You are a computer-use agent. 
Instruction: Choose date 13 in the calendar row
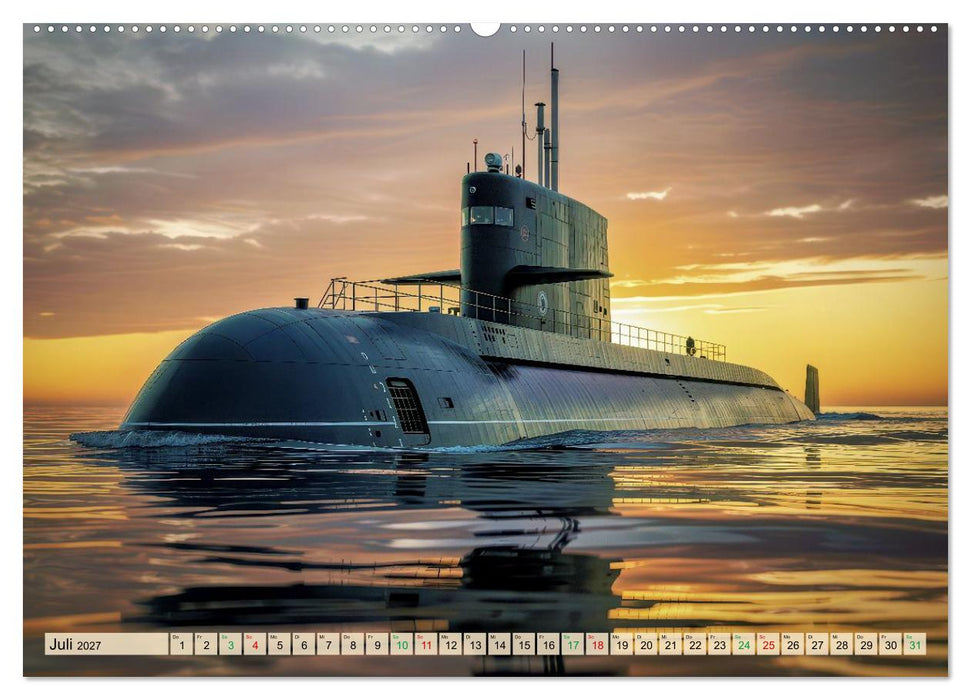pyautogui.click(x=475, y=644)
